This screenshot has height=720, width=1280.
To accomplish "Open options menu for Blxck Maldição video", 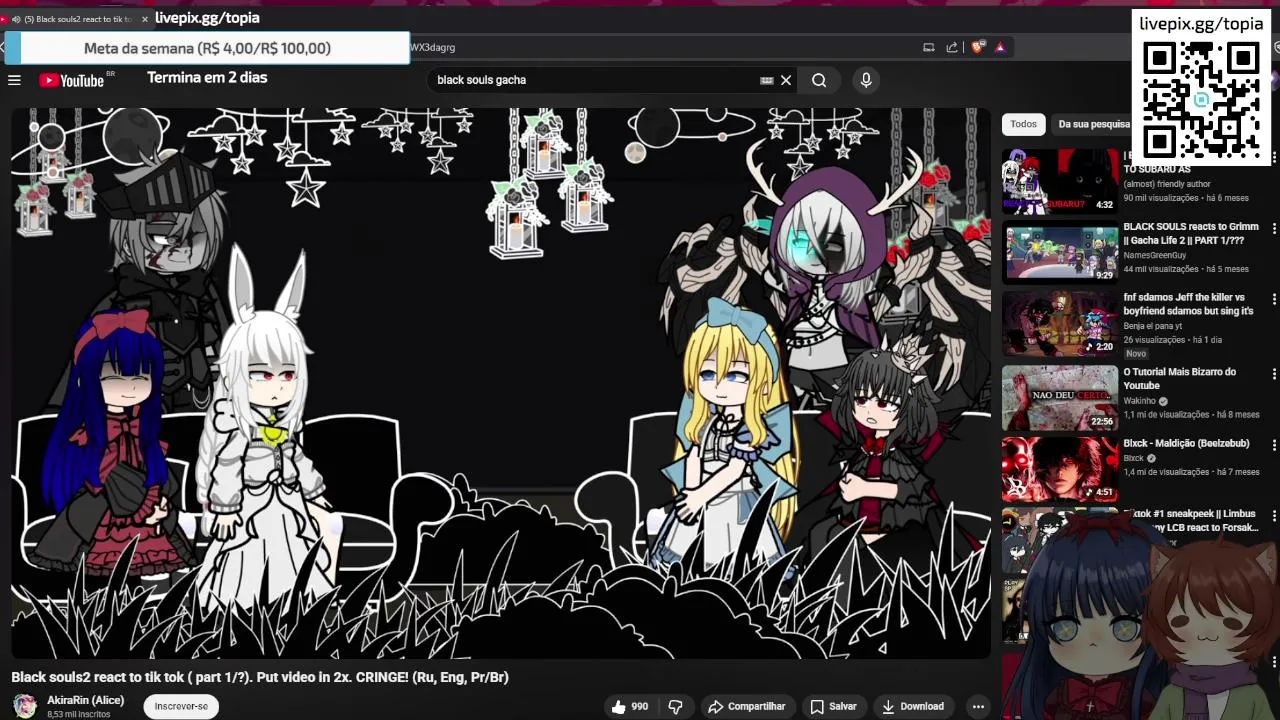I will [x=1274, y=446].
